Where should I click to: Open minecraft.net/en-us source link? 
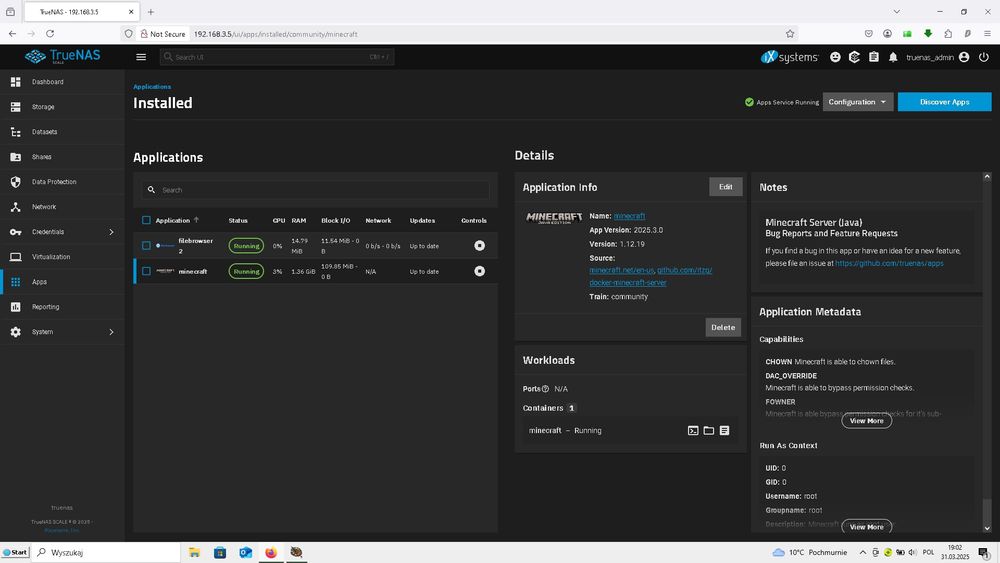coord(621,270)
